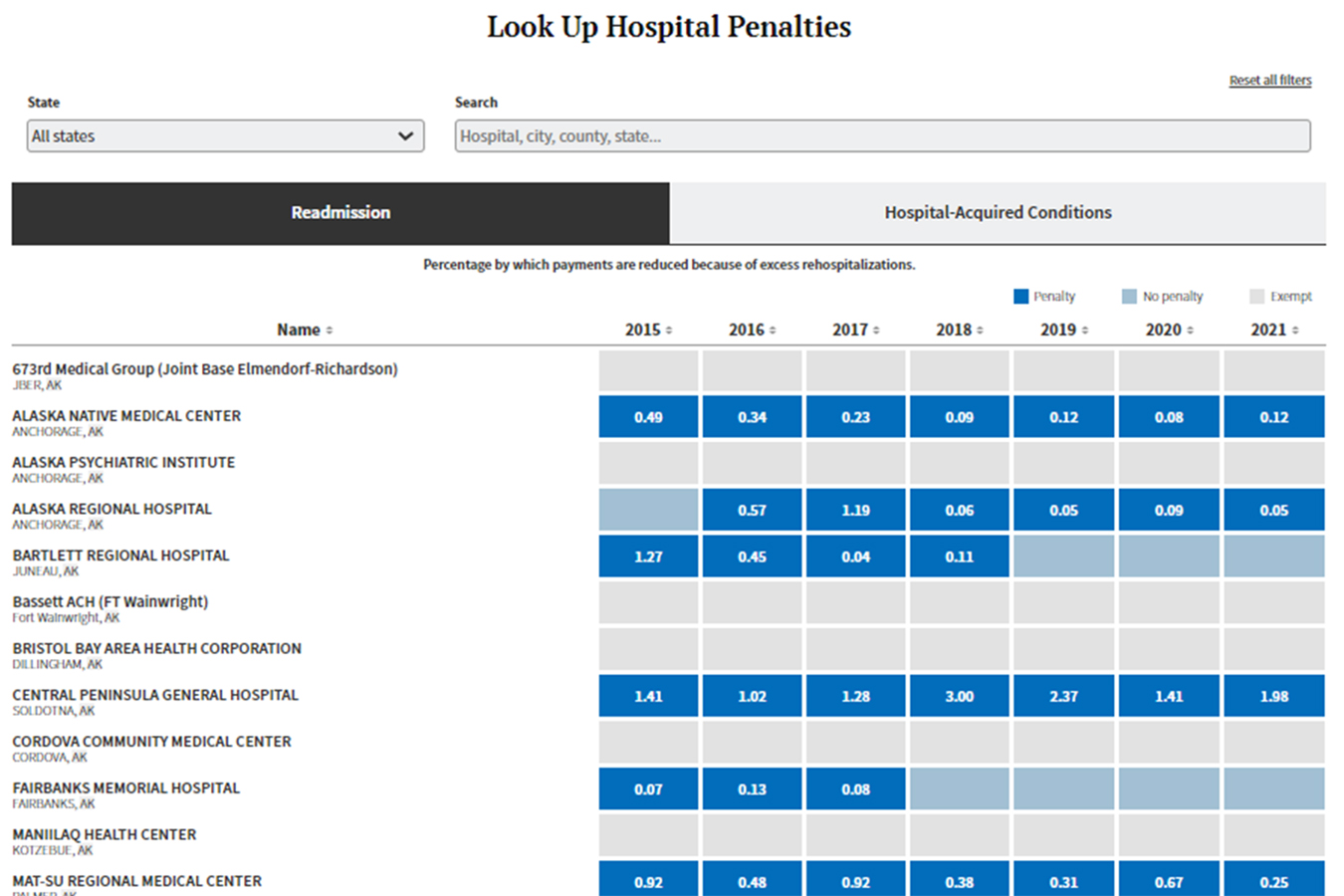Sort table by Name column arrows
Viewport: 1344px width, 896px height.
click(330, 331)
